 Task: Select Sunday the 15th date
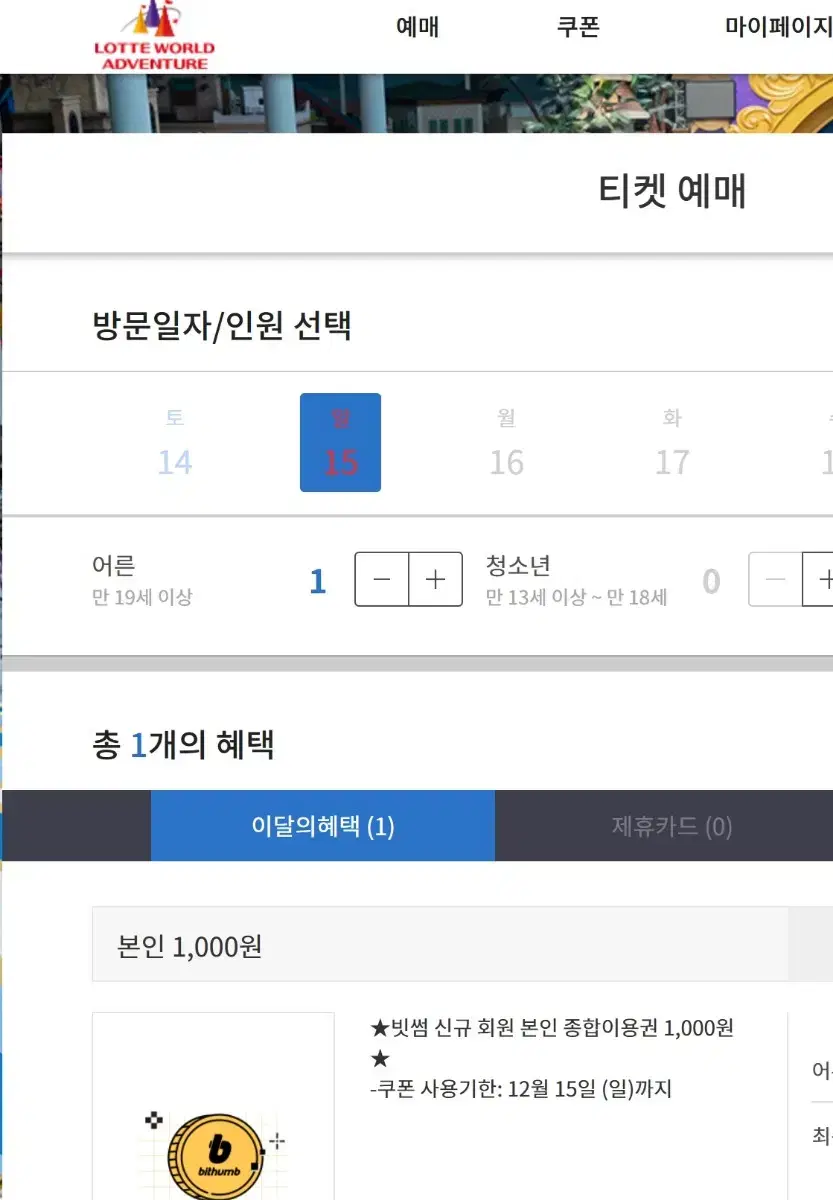coord(340,442)
